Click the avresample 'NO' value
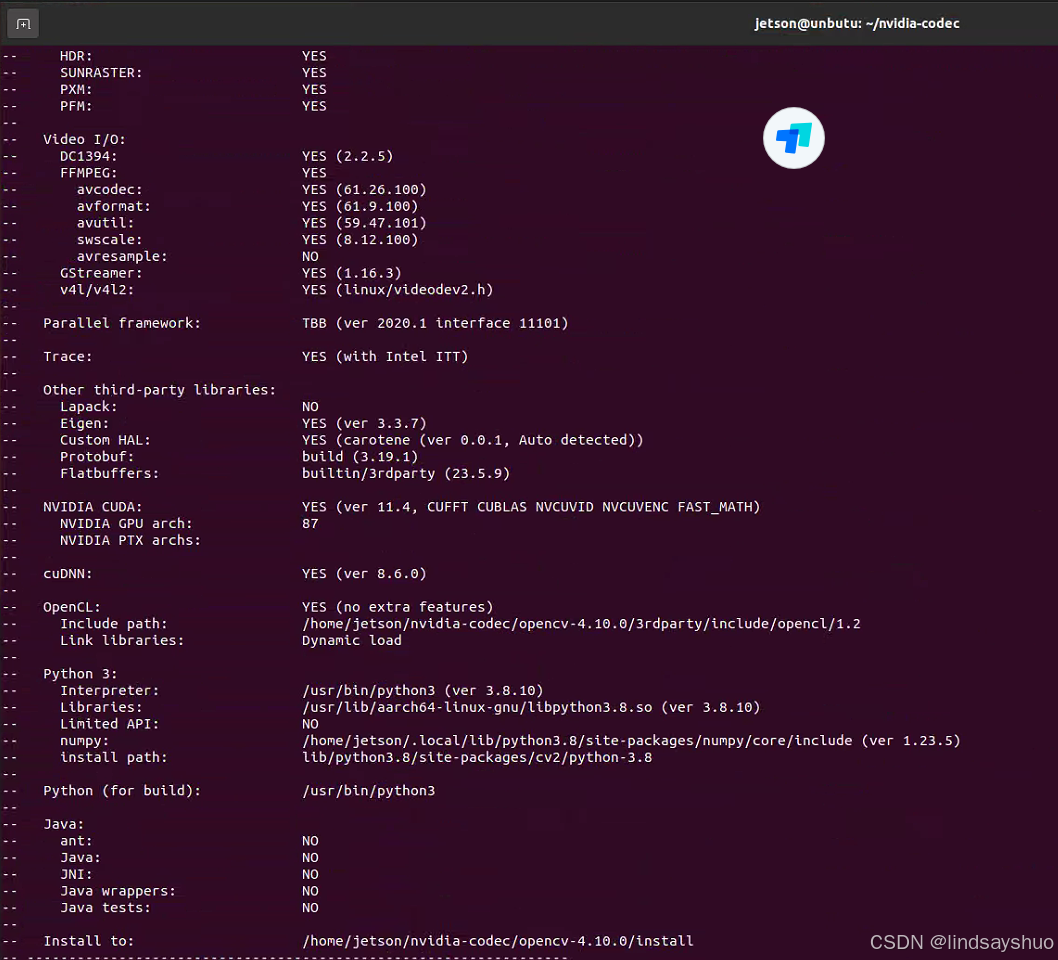This screenshot has width=1058, height=960. (x=310, y=256)
